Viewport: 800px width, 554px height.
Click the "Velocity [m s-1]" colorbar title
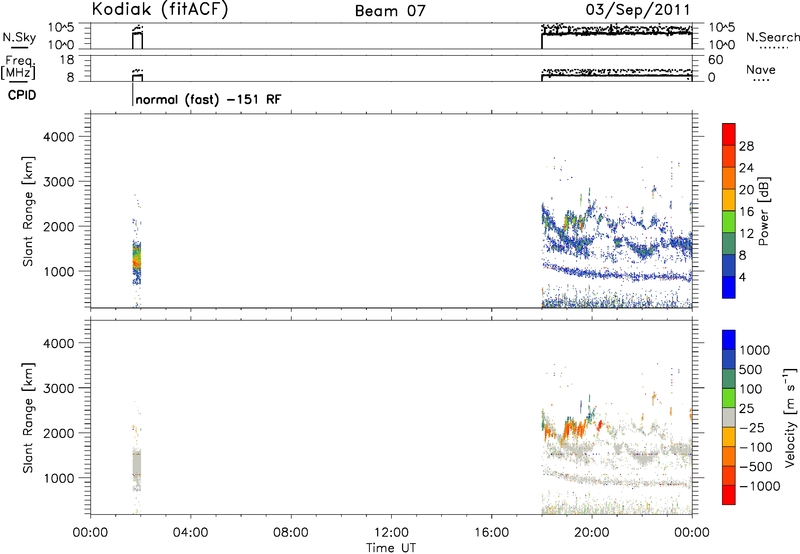coord(790,417)
